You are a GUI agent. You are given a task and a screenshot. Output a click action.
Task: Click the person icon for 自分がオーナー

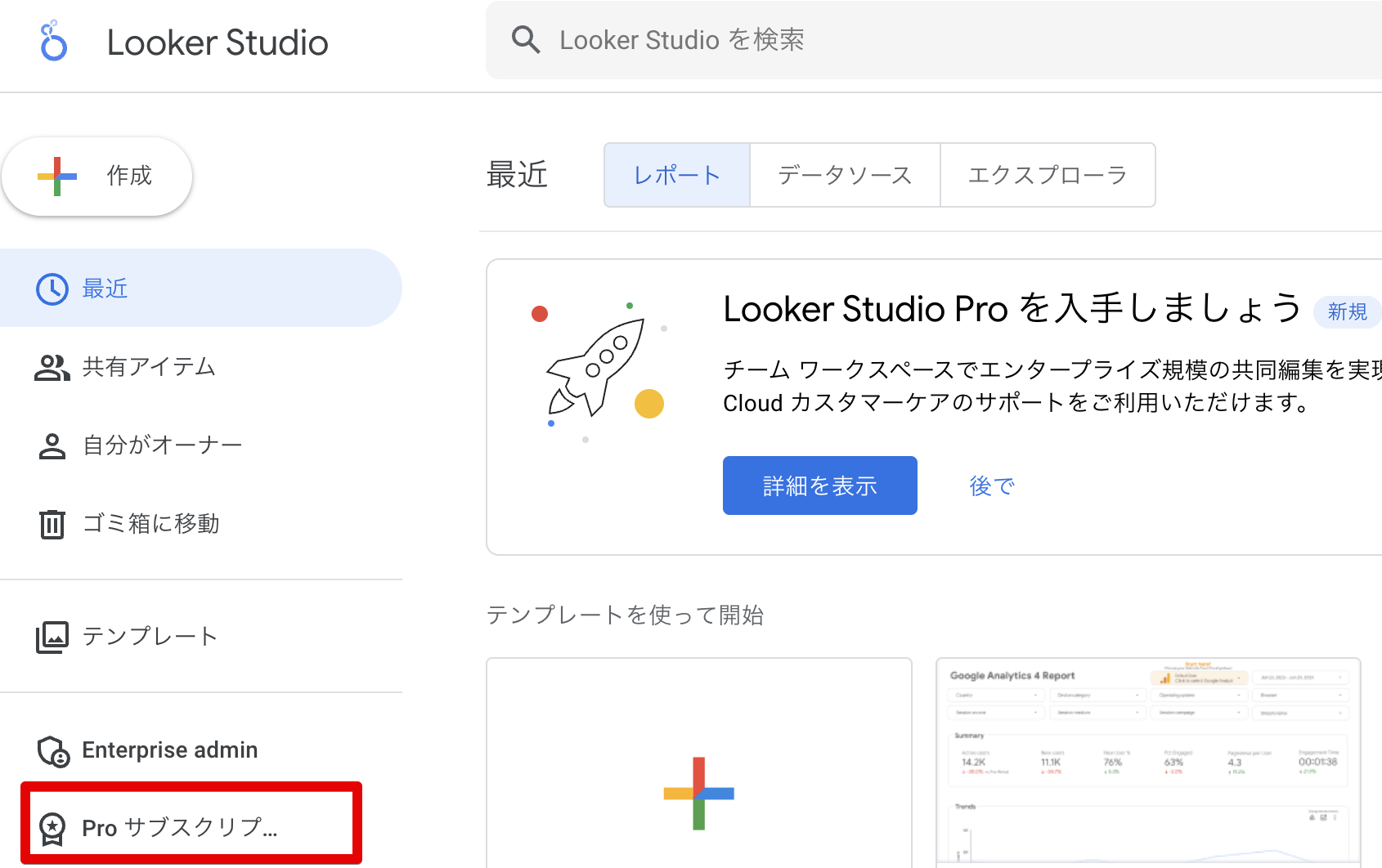pyautogui.click(x=52, y=445)
